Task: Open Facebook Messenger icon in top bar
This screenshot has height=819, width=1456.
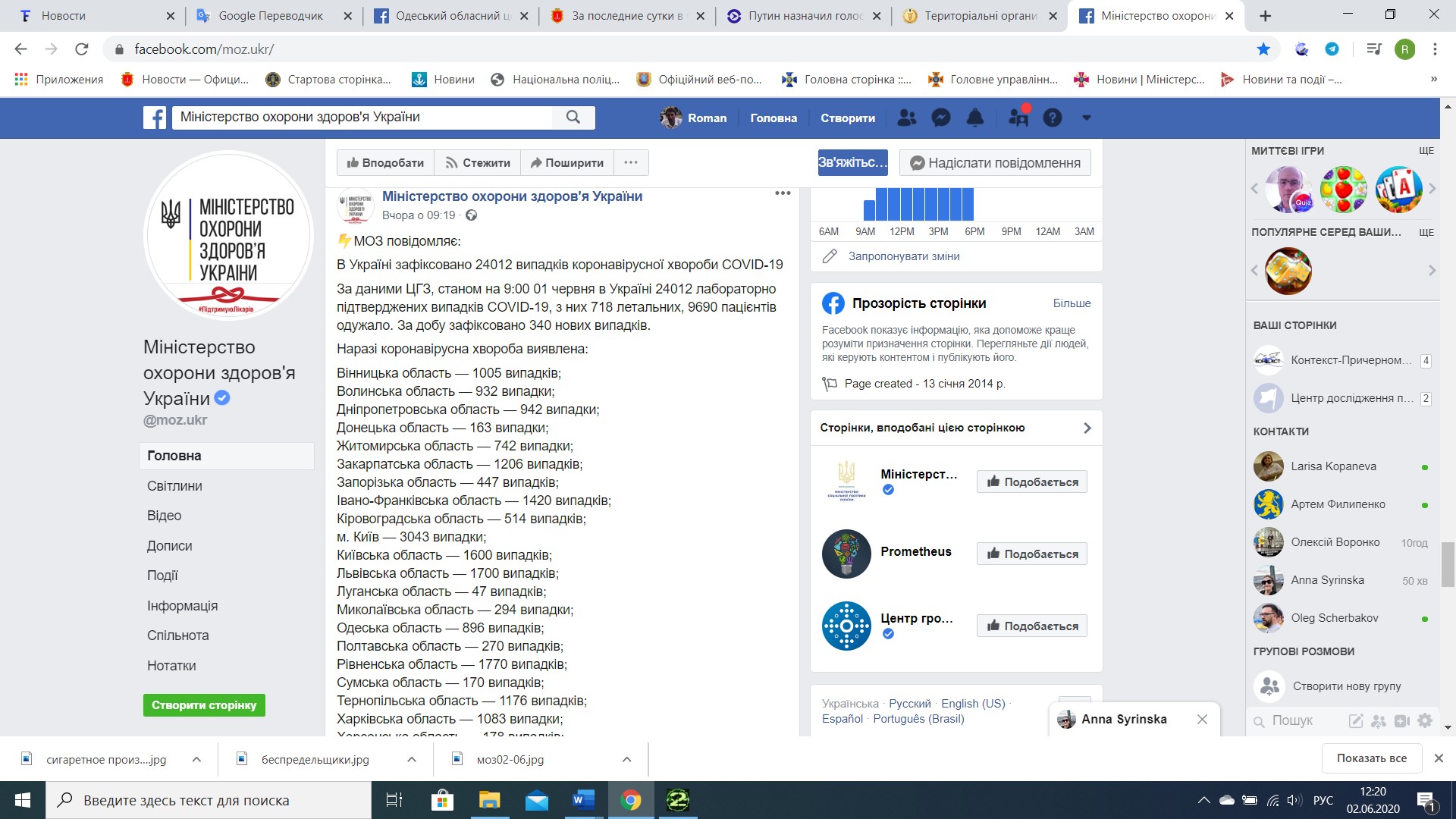Action: pyautogui.click(x=940, y=118)
